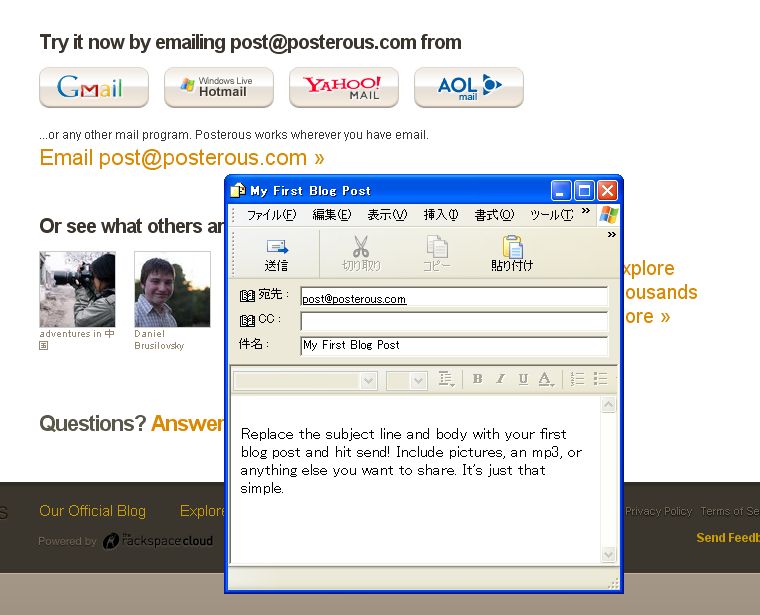This screenshot has height=615, width=760.
Task: Open the 挿入(I) menu
Action: click(x=441, y=215)
